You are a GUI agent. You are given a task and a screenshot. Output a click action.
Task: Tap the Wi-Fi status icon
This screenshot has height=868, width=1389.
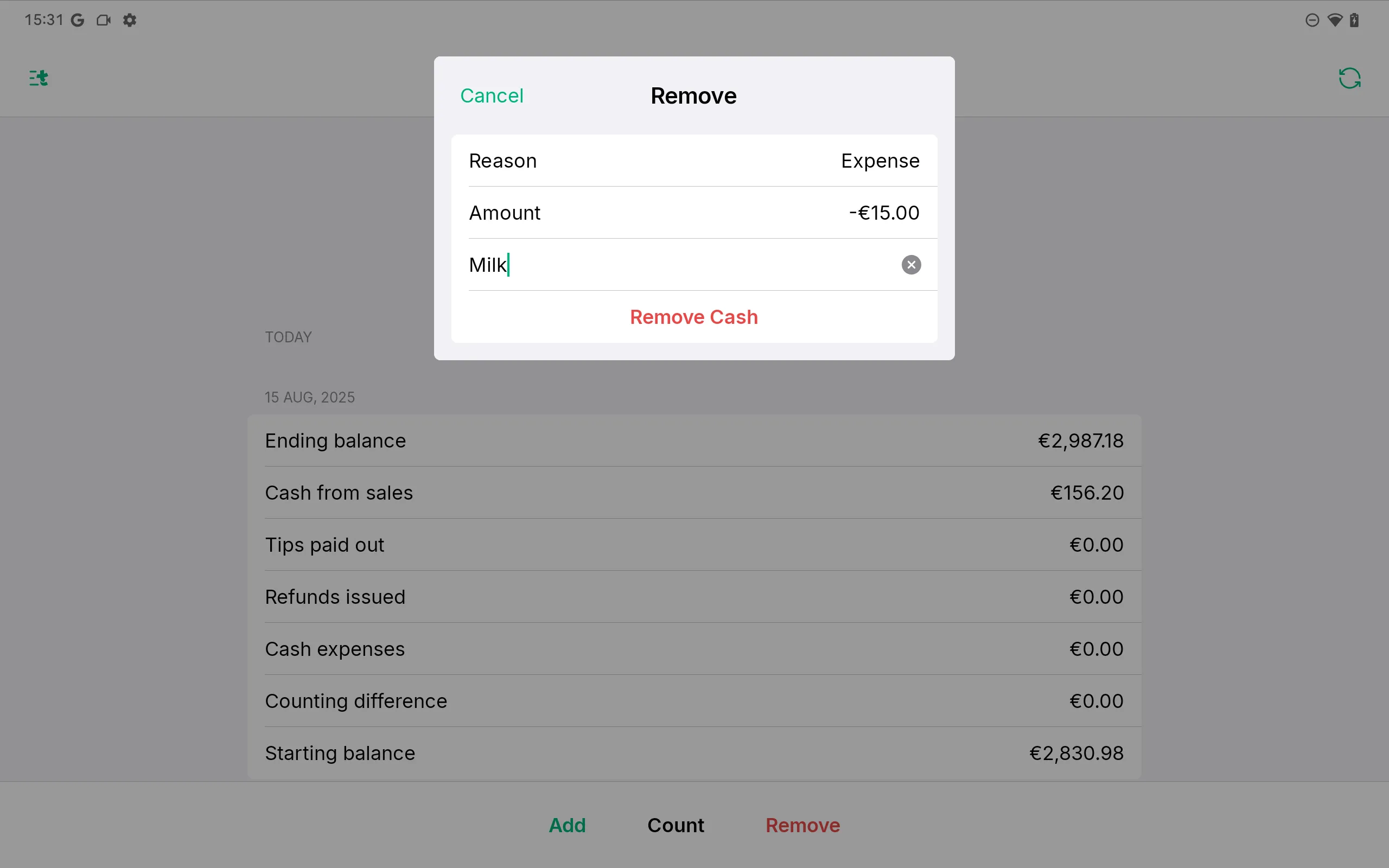coord(1335,20)
